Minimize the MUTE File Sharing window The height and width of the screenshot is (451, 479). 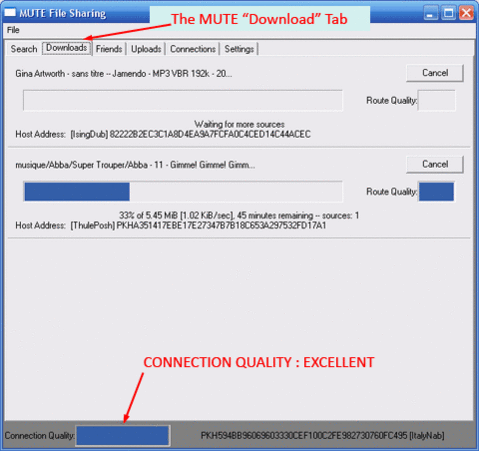(431, 13)
